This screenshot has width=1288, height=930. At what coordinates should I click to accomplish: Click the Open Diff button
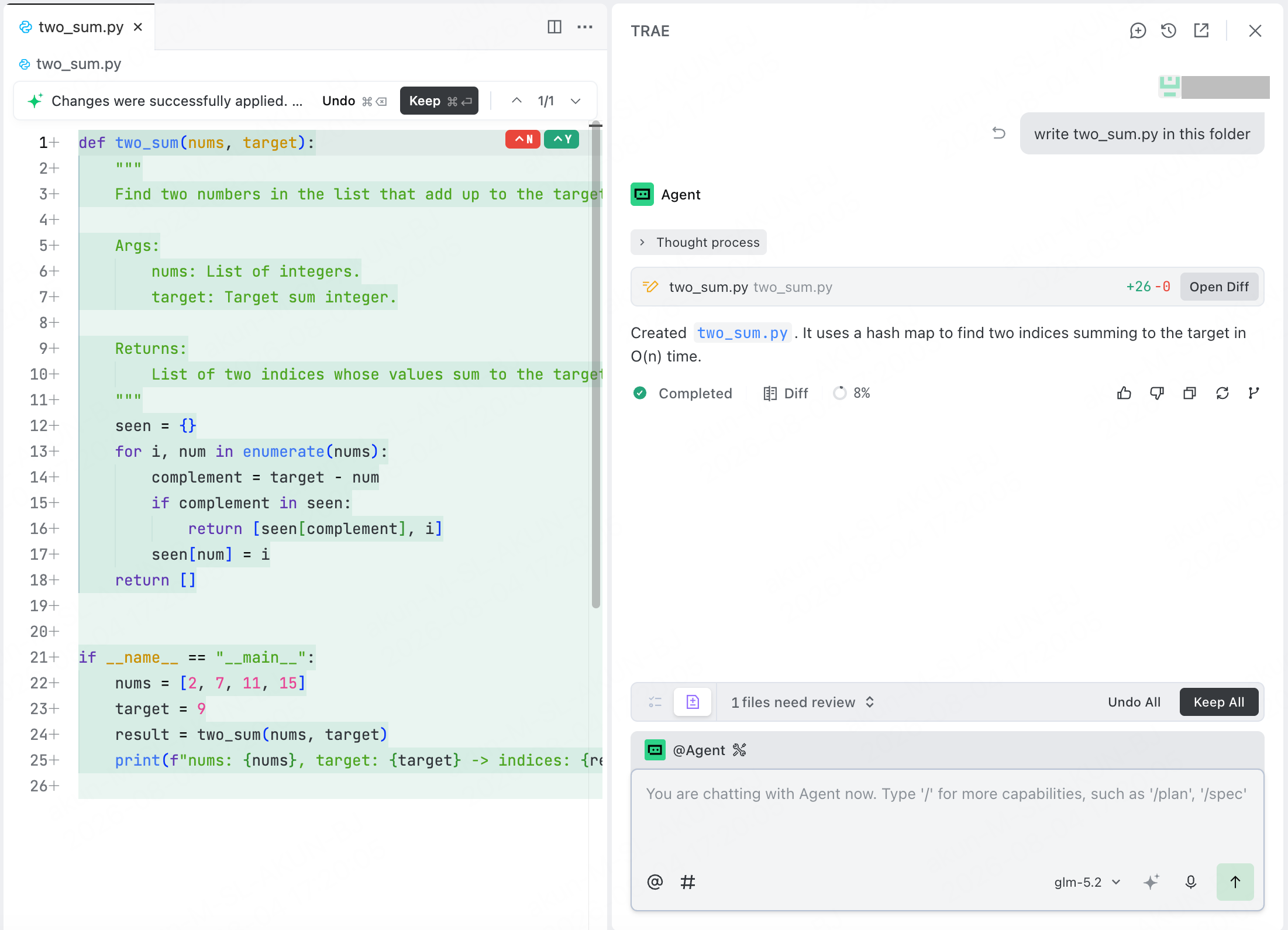(x=1219, y=287)
